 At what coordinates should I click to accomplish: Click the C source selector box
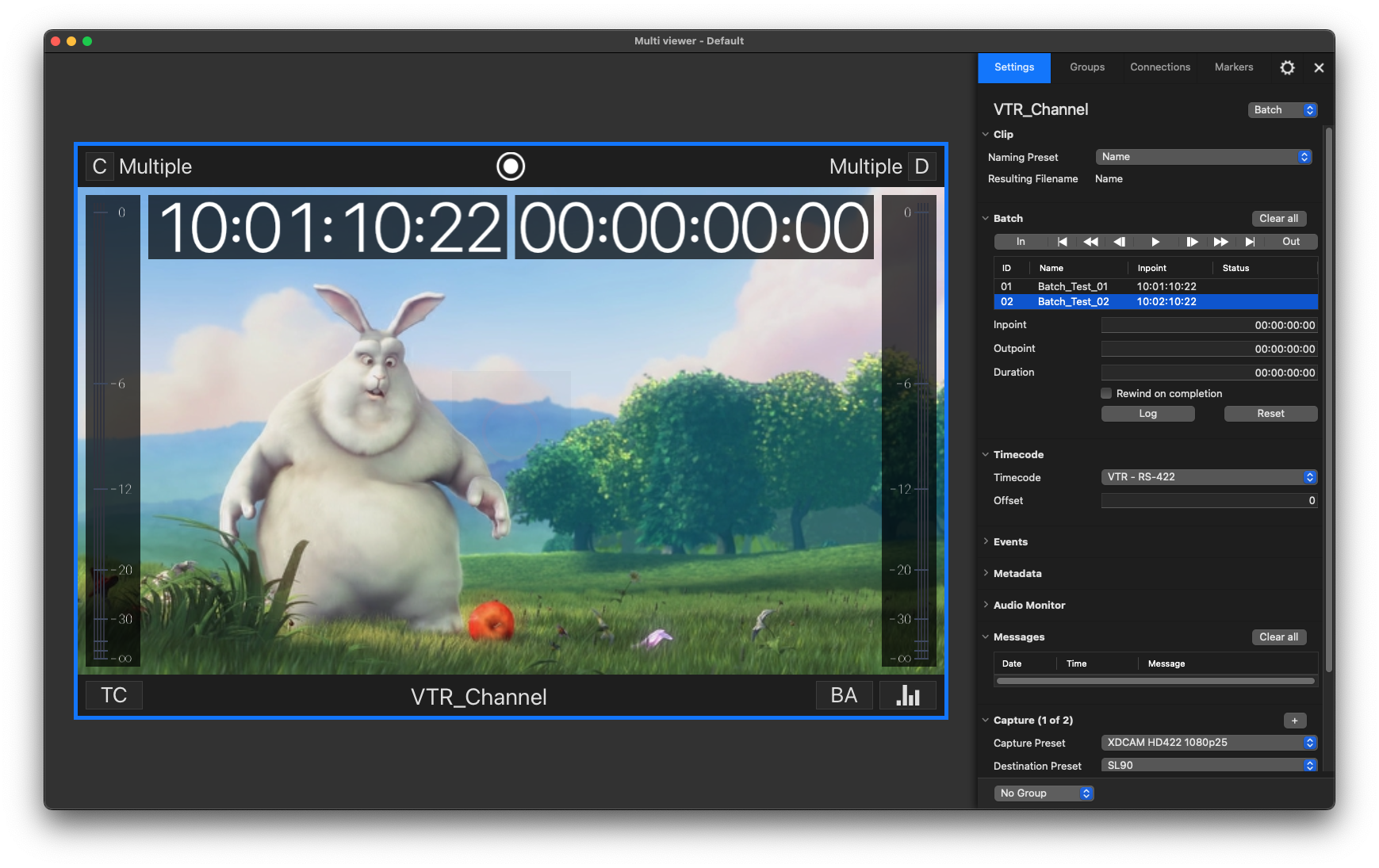(99, 166)
